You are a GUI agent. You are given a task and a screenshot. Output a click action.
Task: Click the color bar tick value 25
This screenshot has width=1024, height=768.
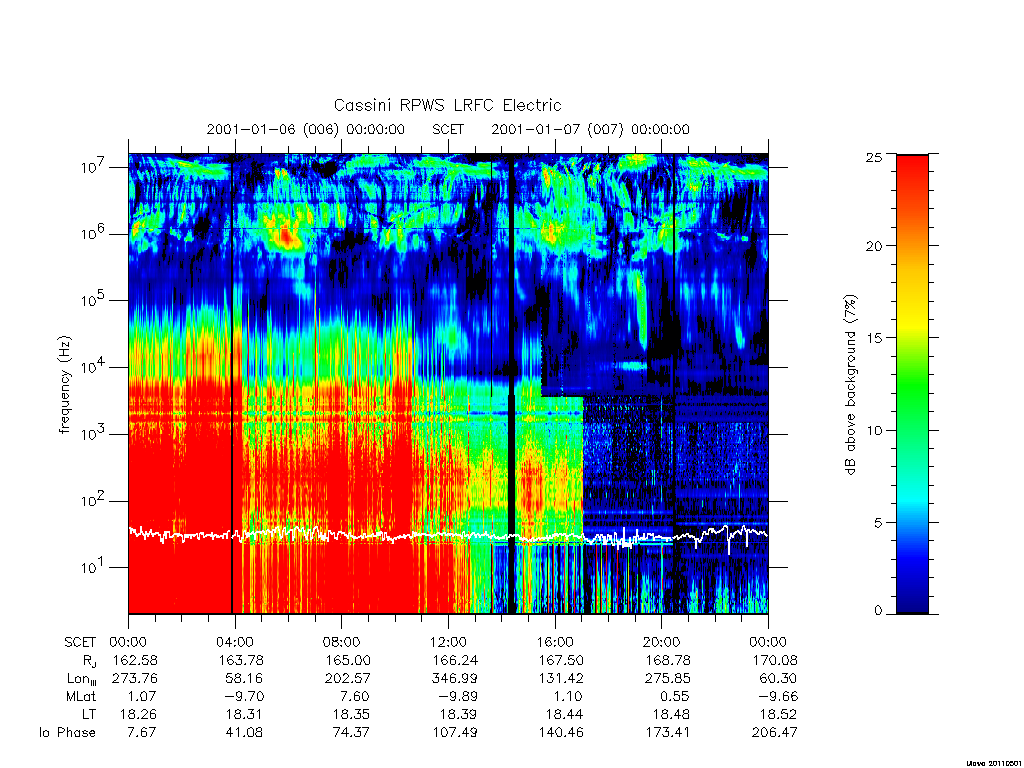coord(874,157)
